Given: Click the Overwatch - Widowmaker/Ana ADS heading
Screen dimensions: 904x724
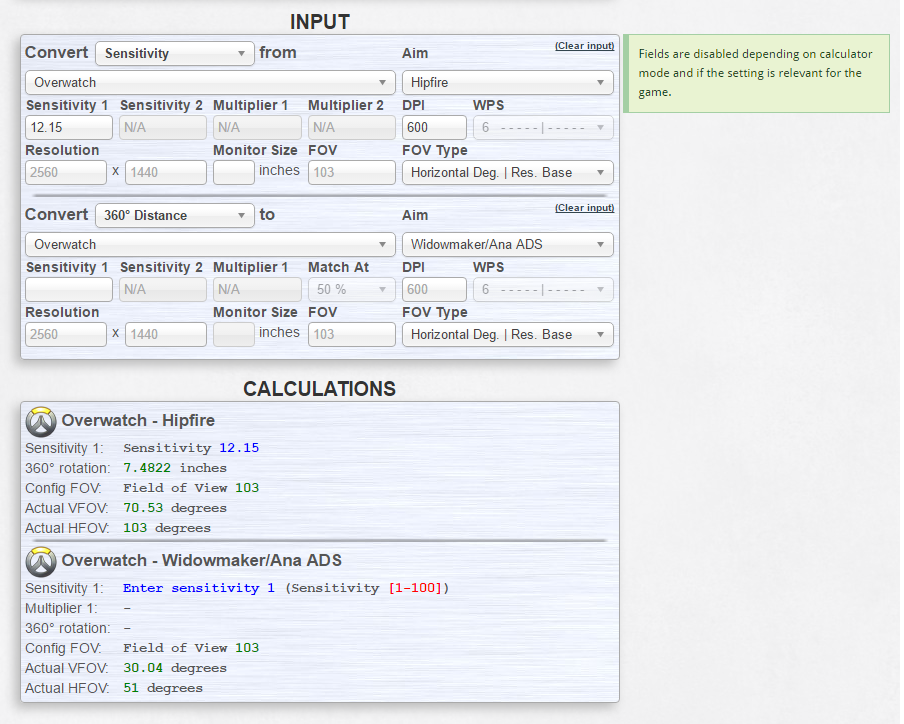Looking at the screenshot, I should click(x=202, y=560).
